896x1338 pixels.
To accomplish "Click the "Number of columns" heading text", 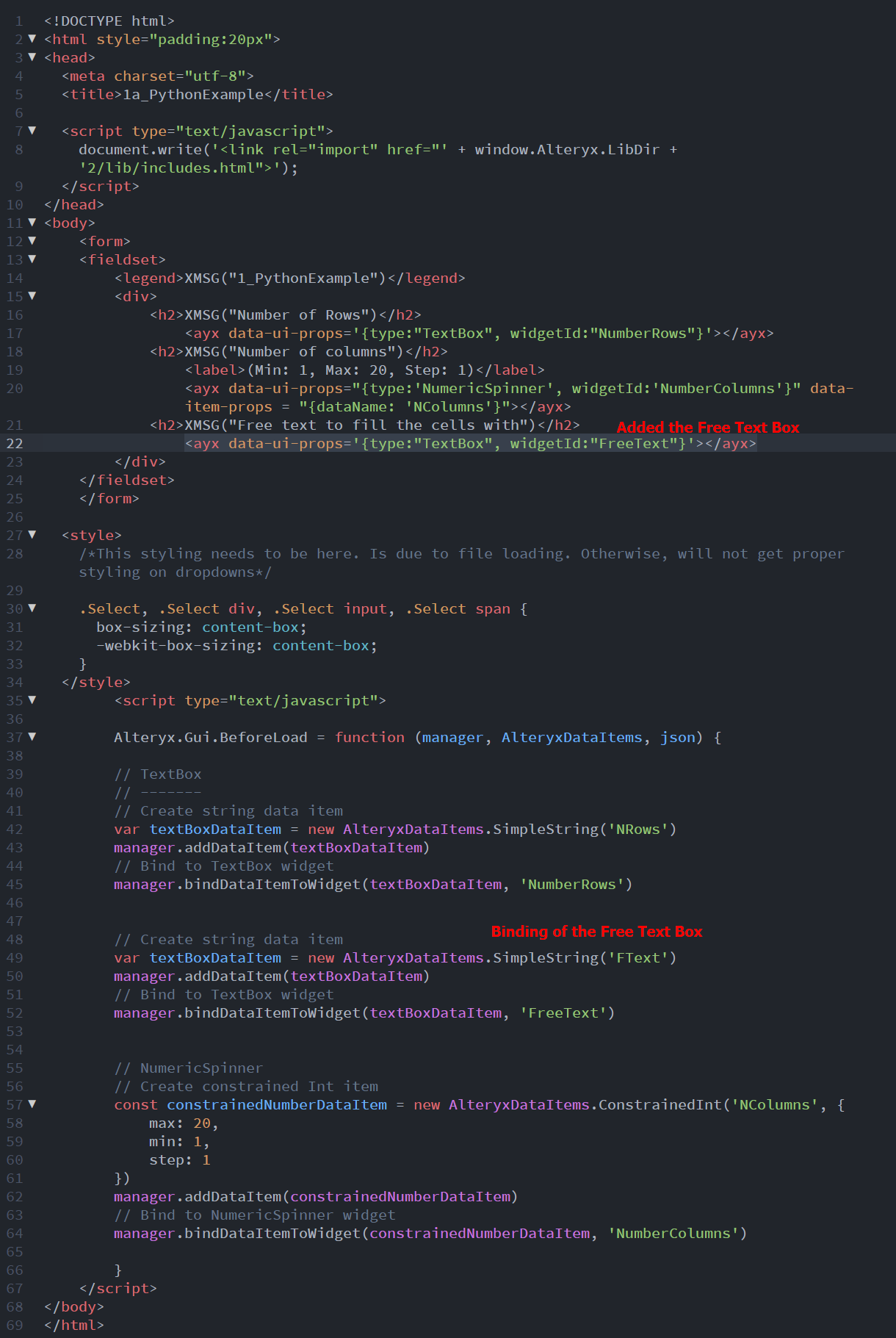I will coord(317,351).
